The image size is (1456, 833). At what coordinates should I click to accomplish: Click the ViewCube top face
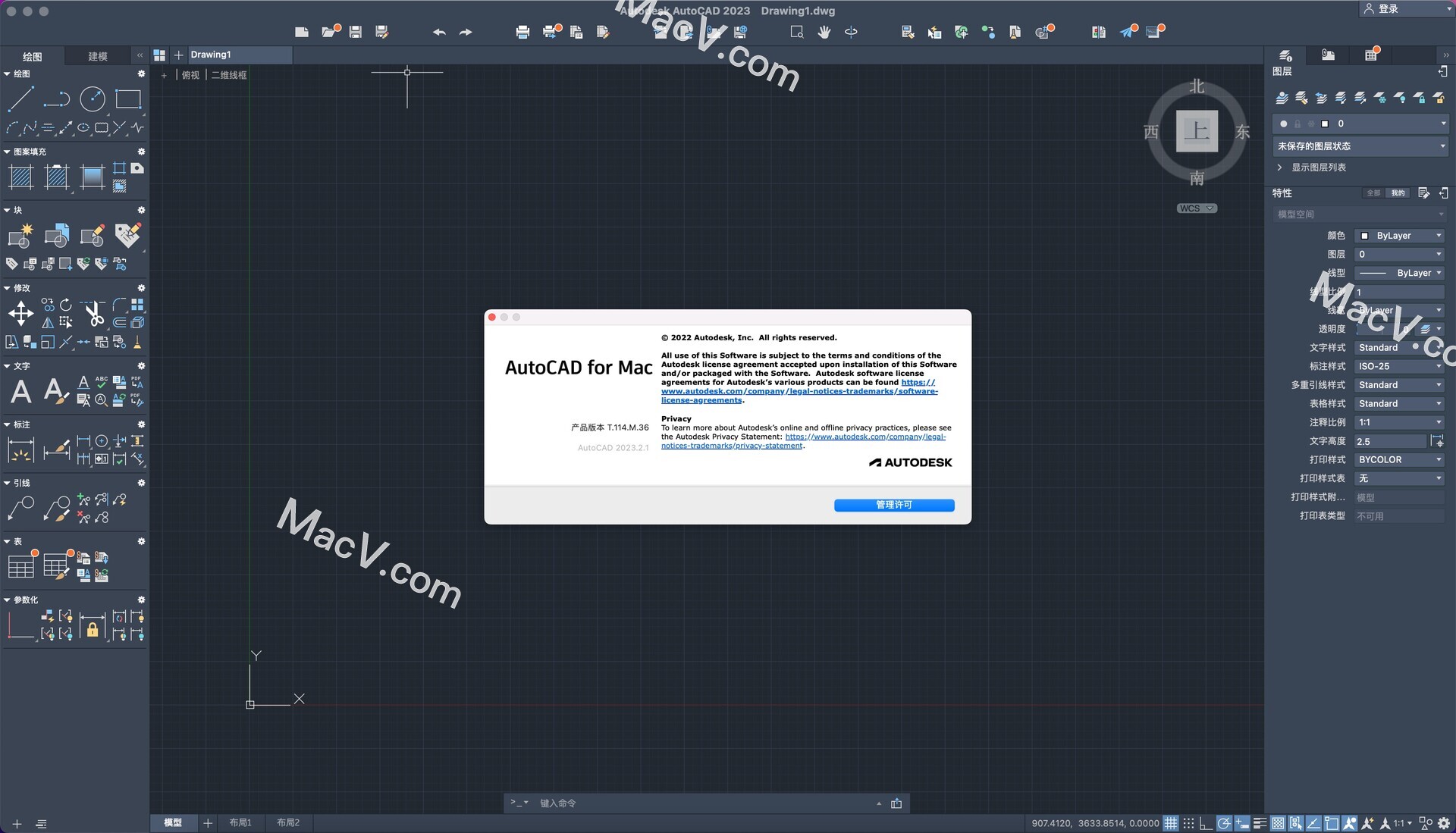[x=1197, y=131]
